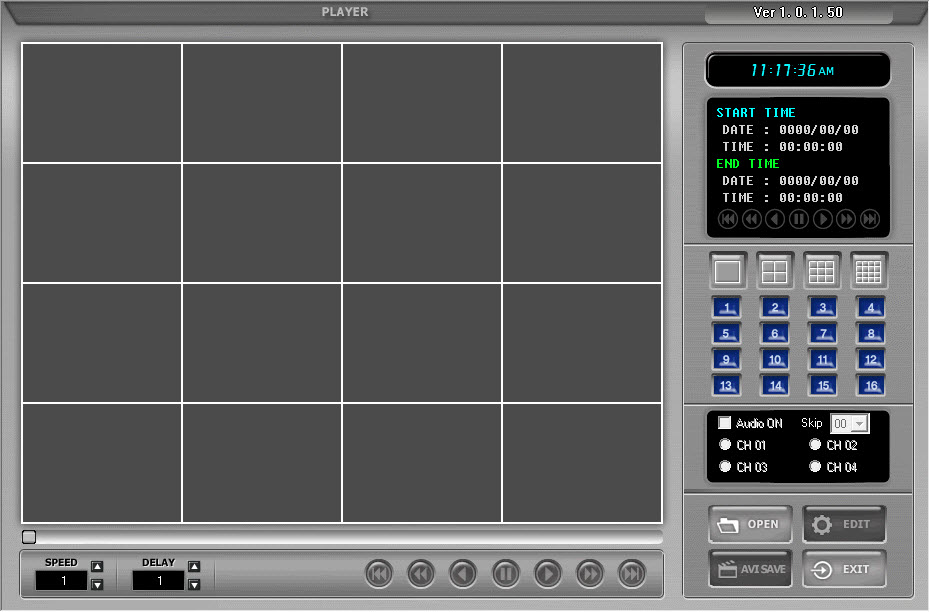Select camera channel 7 button
This screenshot has height=612, width=930.
click(822, 334)
